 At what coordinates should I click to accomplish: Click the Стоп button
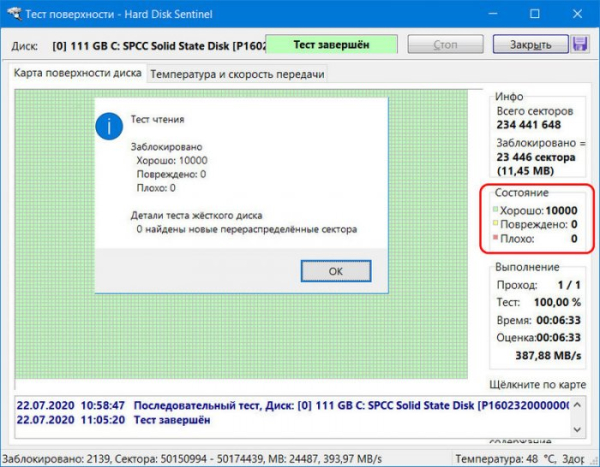pyautogui.click(x=447, y=45)
